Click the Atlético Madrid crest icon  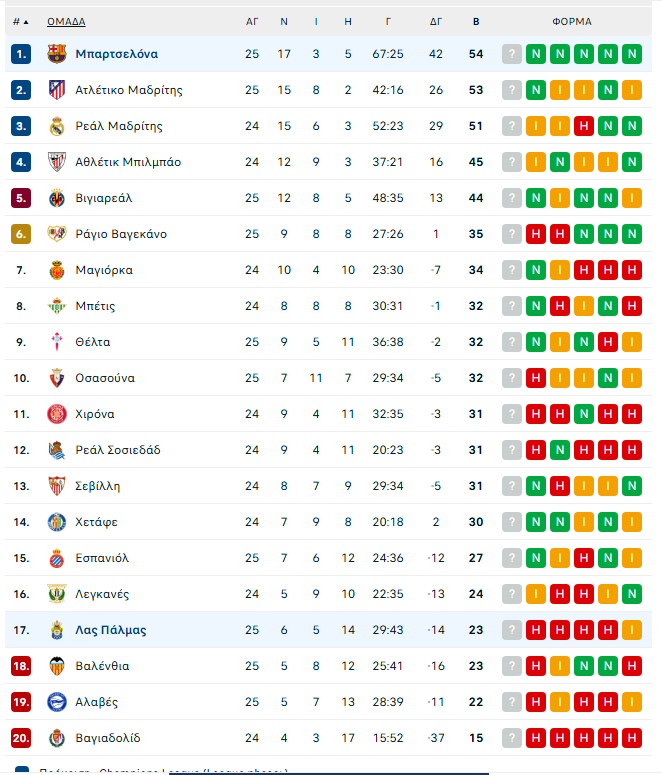[57, 90]
